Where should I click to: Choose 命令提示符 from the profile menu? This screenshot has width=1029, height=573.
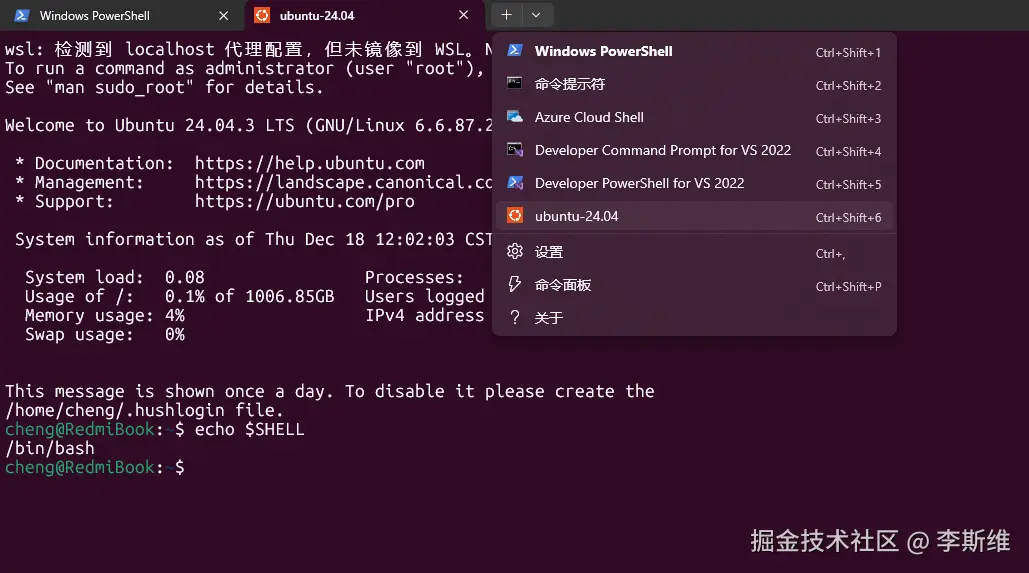pyautogui.click(x=694, y=84)
